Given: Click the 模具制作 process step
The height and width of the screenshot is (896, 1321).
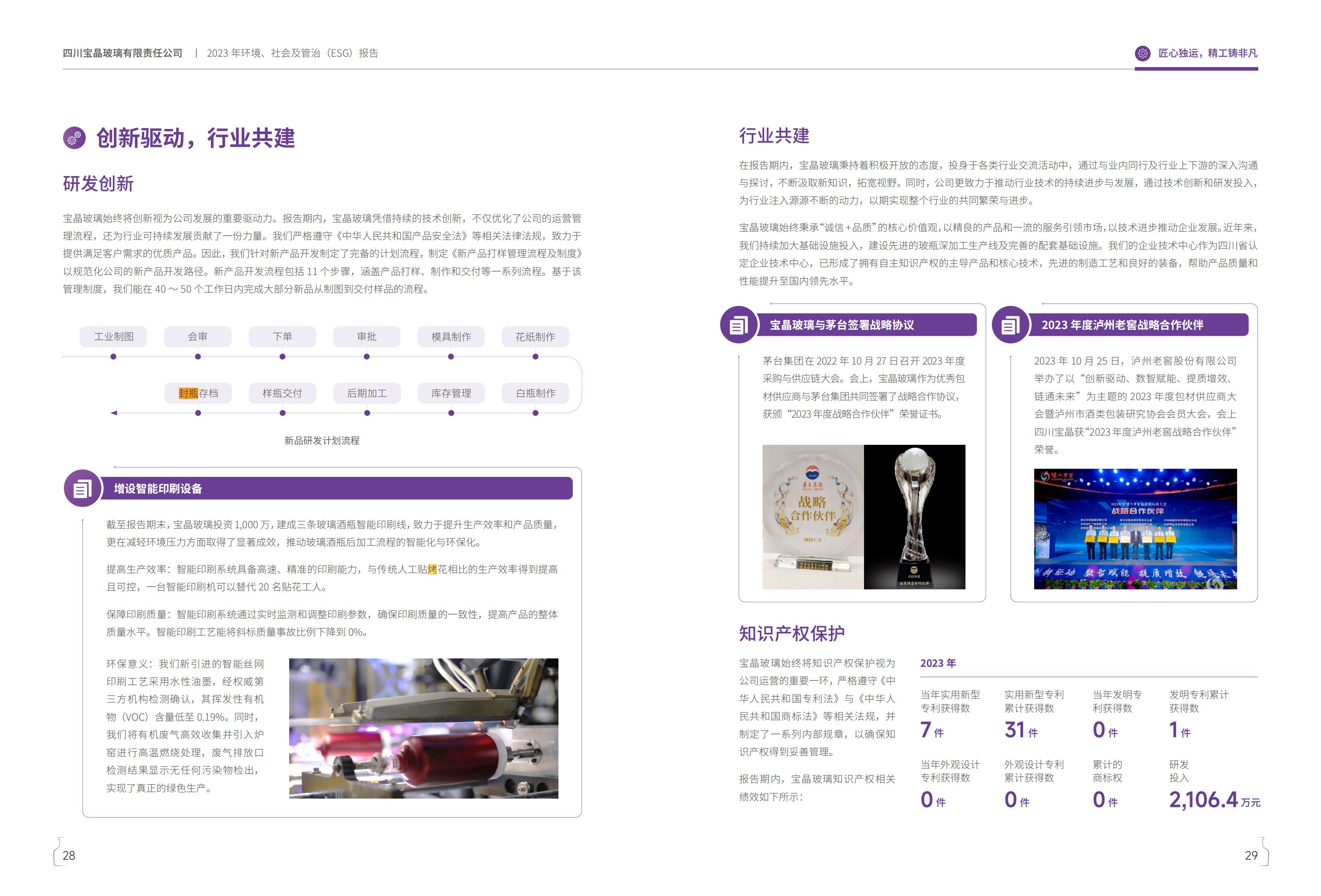Looking at the screenshot, I should [x=451, y=336].
